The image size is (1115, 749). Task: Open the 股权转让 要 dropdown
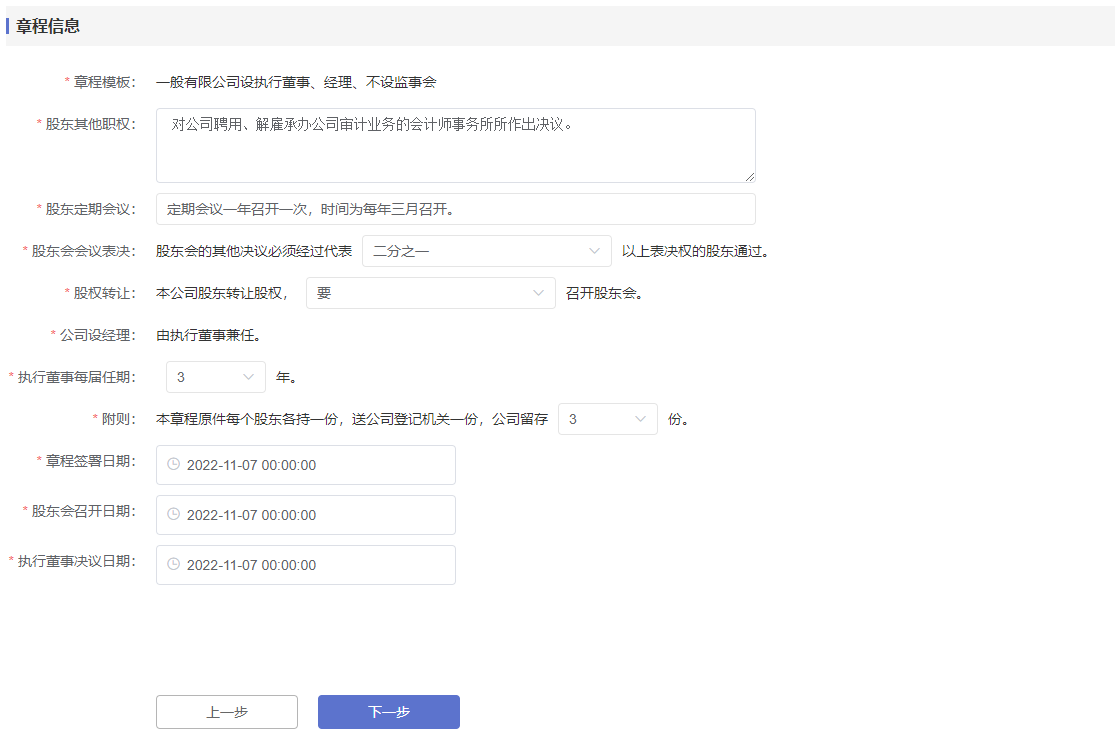[430, 293]
